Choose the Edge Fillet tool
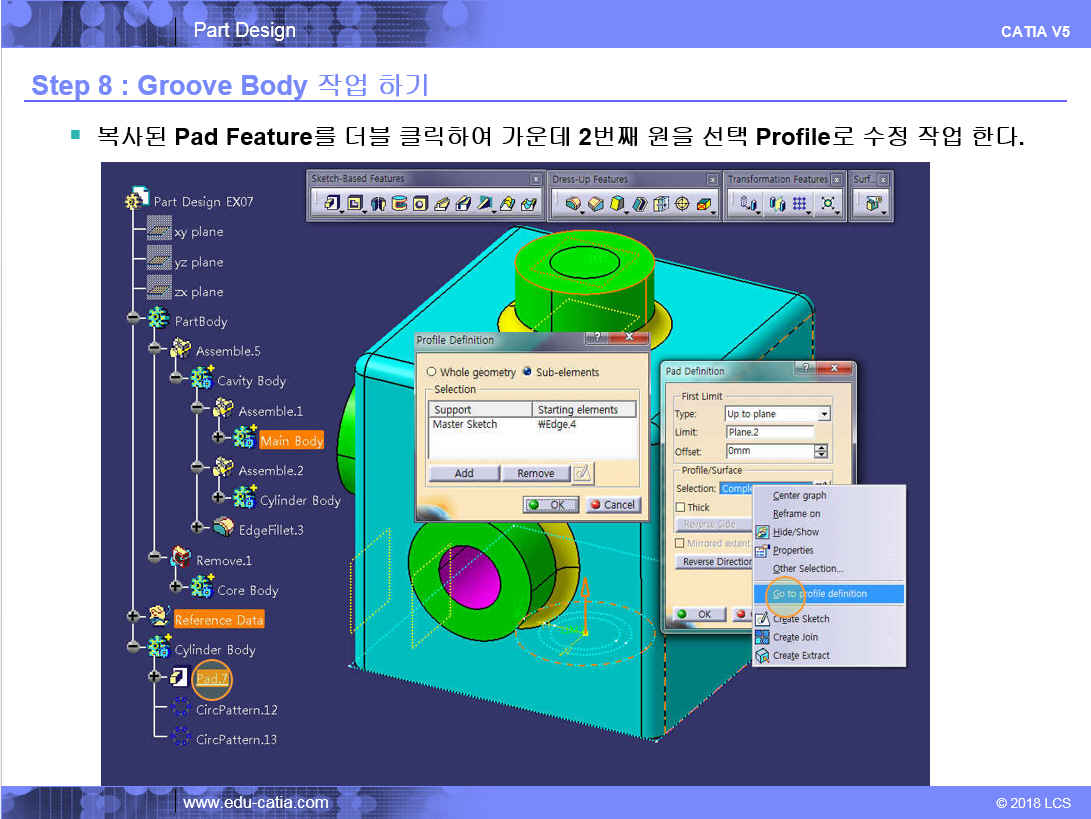Image resolution: width=1091 pixels, height=819 pixels. coord(573,204)
